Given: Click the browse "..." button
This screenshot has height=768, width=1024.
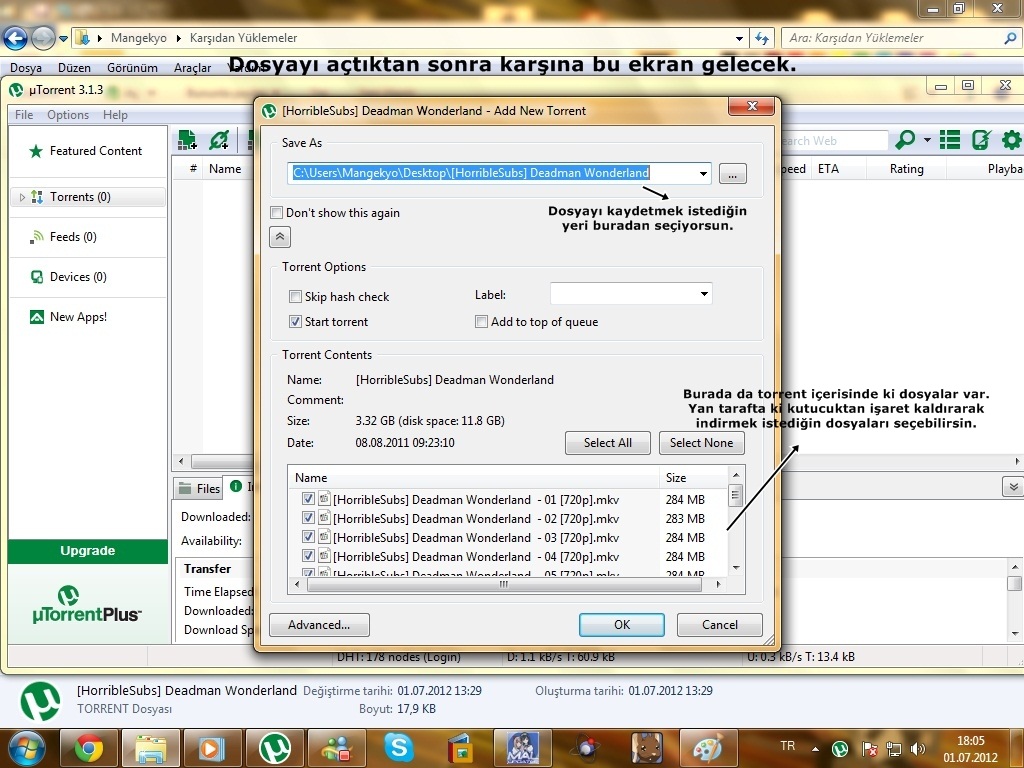Looking at the screenshot, I should [x=733, y=174].
